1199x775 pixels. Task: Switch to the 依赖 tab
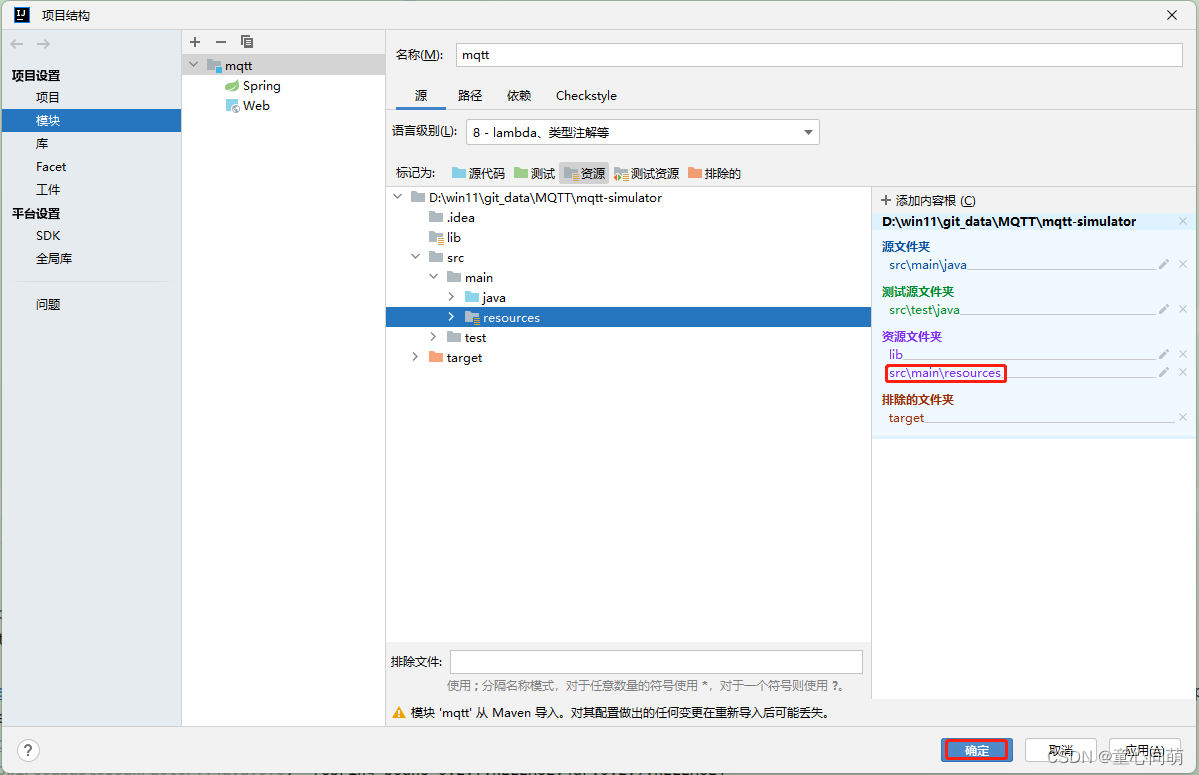[x=518, y=95]
